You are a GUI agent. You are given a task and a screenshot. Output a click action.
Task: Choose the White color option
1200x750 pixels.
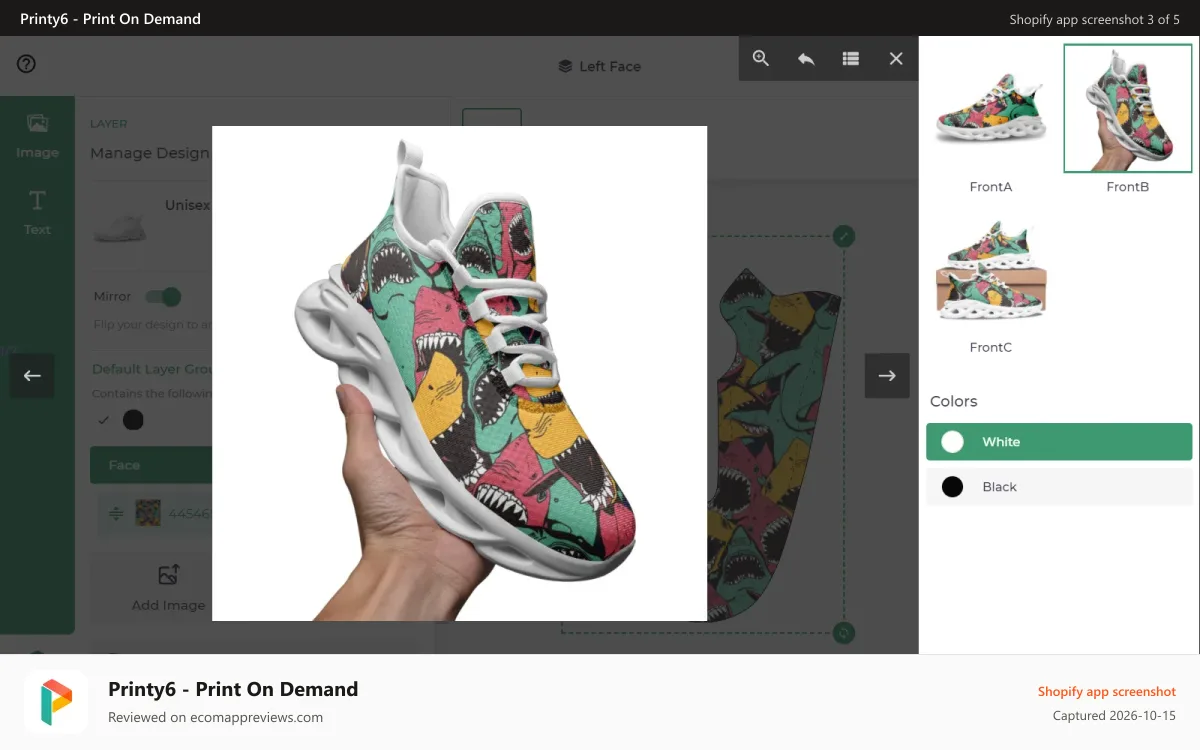[x=1059, y=442]
